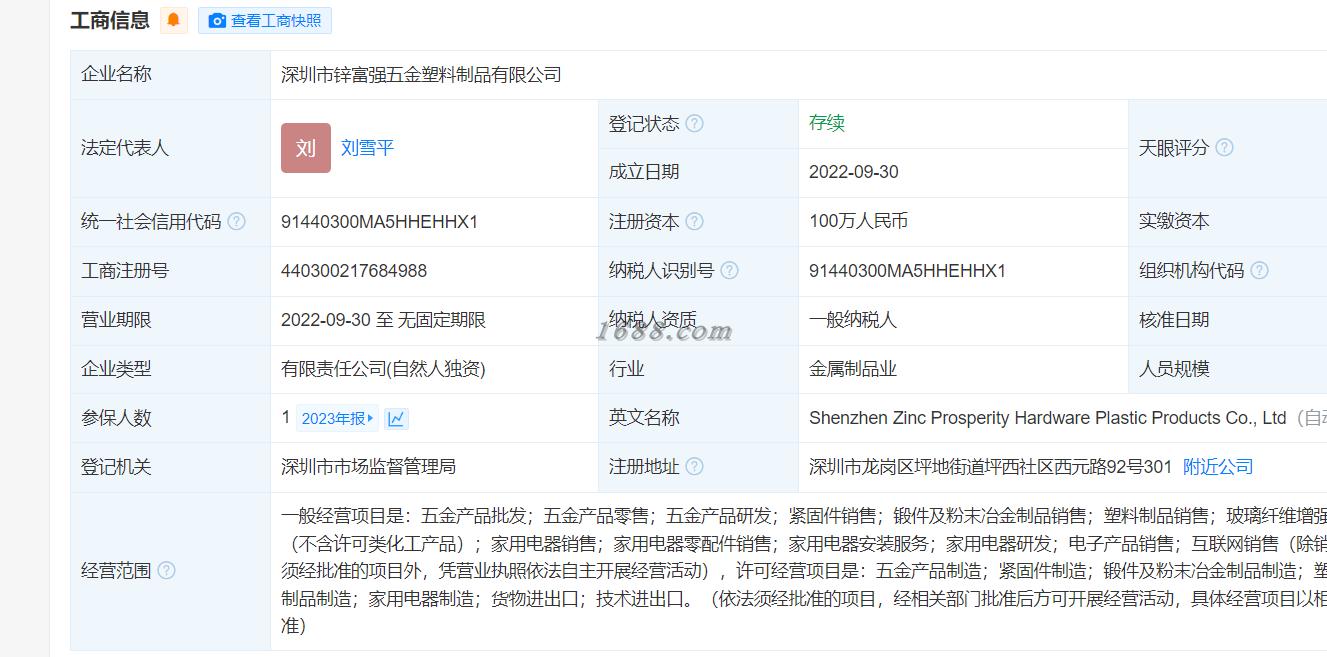Click taxpayer qualification 一般纳税人
1327x657 pixels.
[x=853, y=320]
